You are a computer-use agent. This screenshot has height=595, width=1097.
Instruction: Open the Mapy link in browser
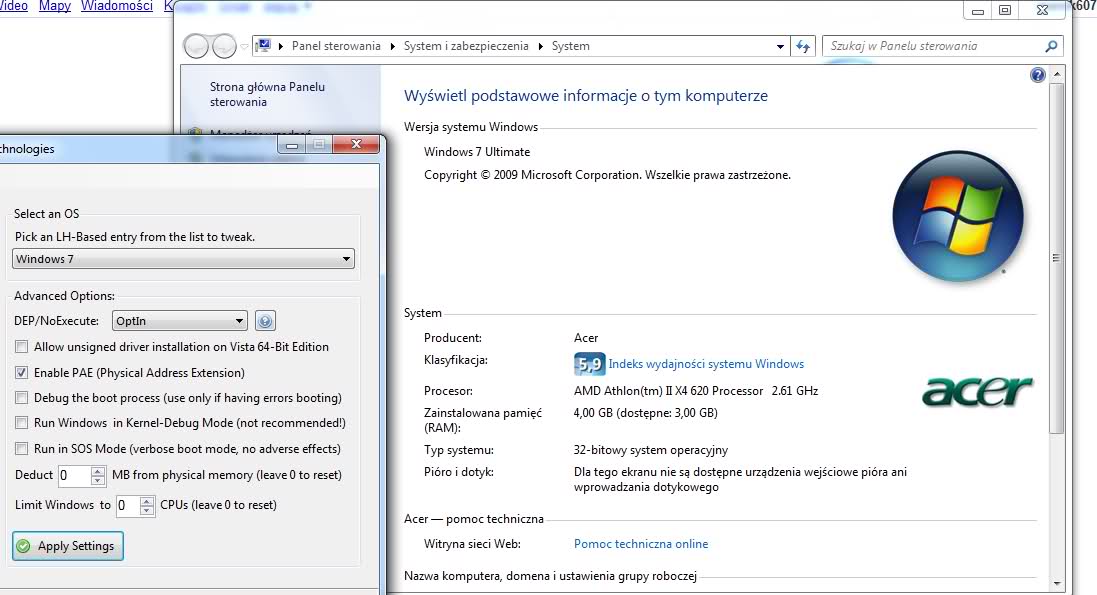[x=55, y=6]
